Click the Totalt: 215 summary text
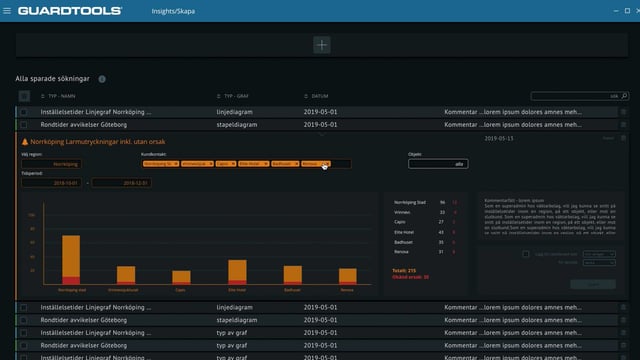The image size is (640, 360). click(x=404, y=271)
